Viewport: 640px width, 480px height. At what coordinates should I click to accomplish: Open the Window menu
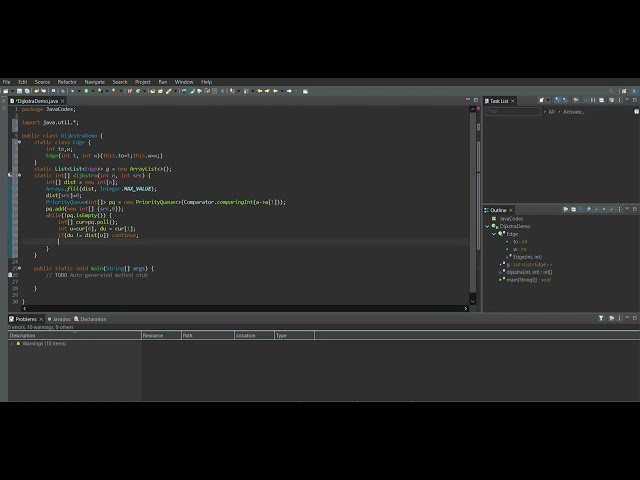(184, 82)
